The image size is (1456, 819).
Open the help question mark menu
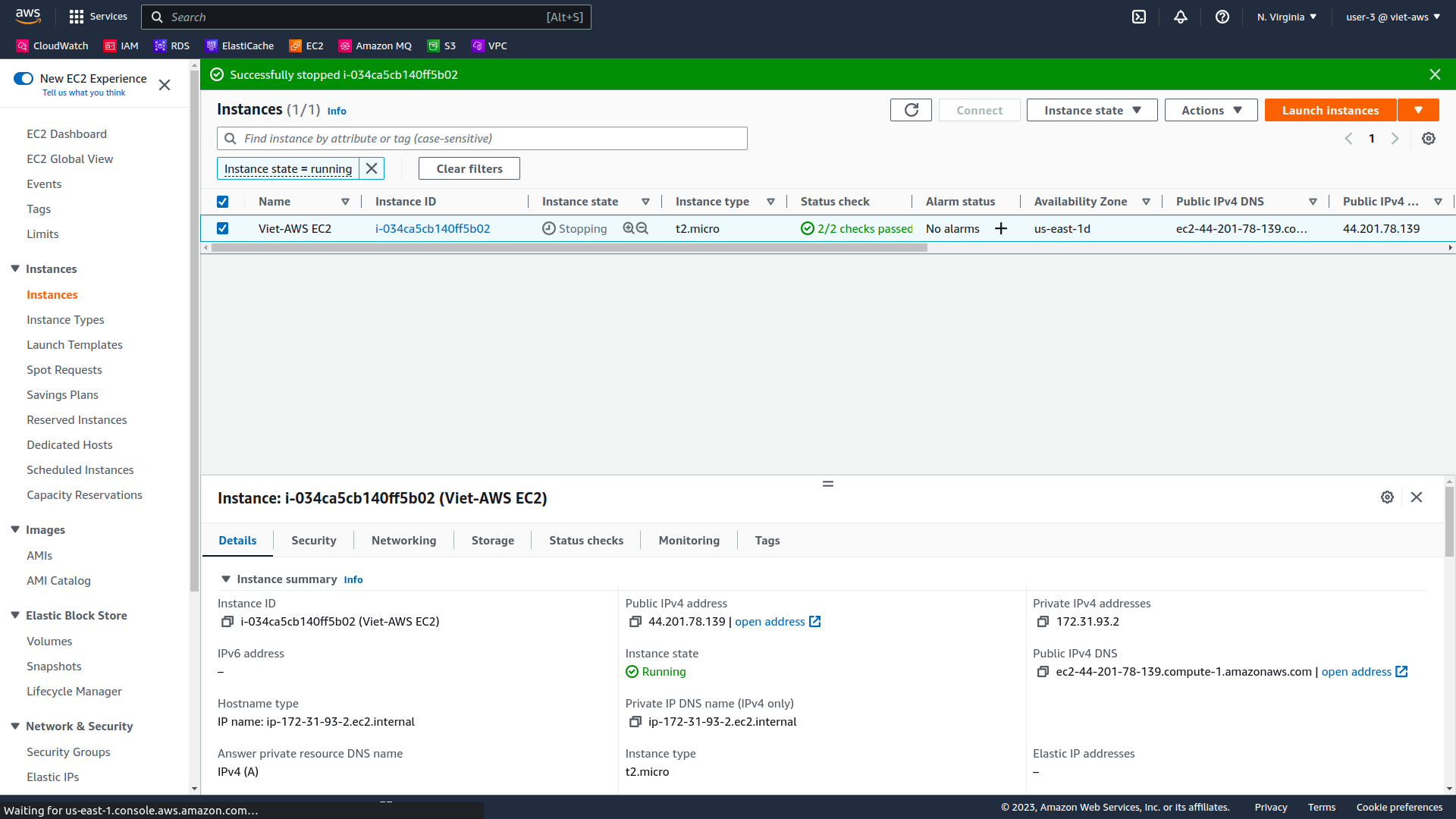click(x=1222, y=17)
